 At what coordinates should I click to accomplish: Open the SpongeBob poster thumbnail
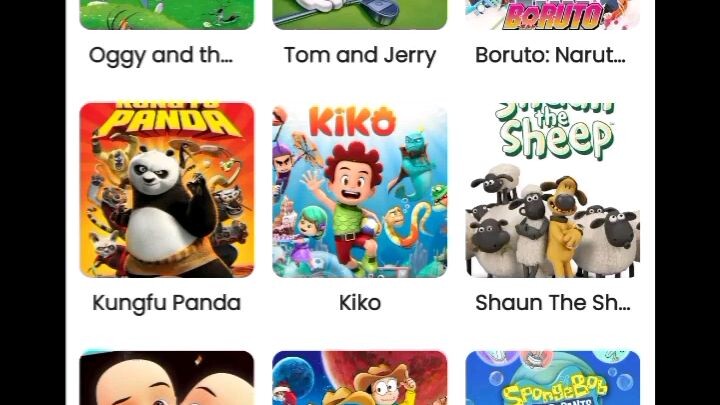point(552,378)
